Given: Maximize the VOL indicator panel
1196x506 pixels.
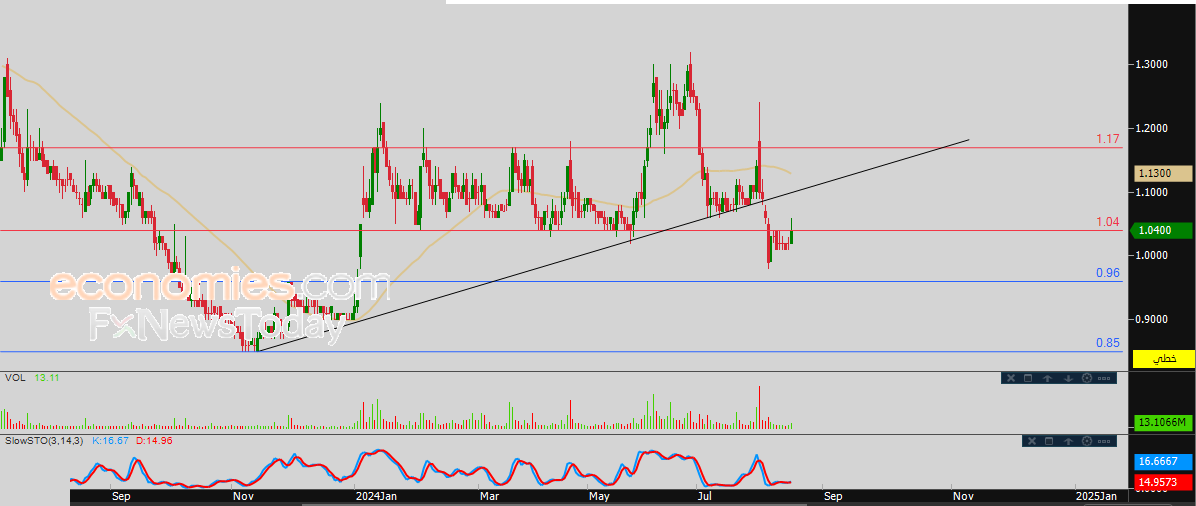Looking at the screenshot, I should tap(1028, 378).
